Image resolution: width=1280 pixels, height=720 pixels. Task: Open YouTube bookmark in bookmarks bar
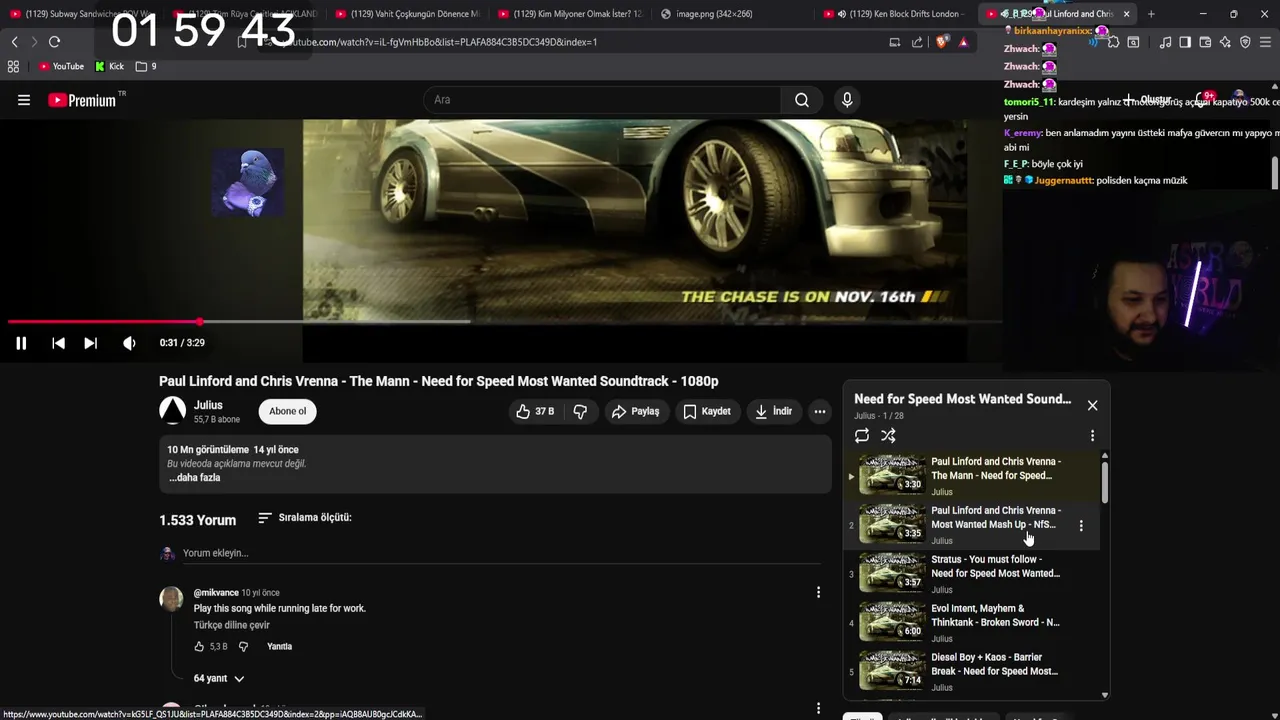coord(61,66)
